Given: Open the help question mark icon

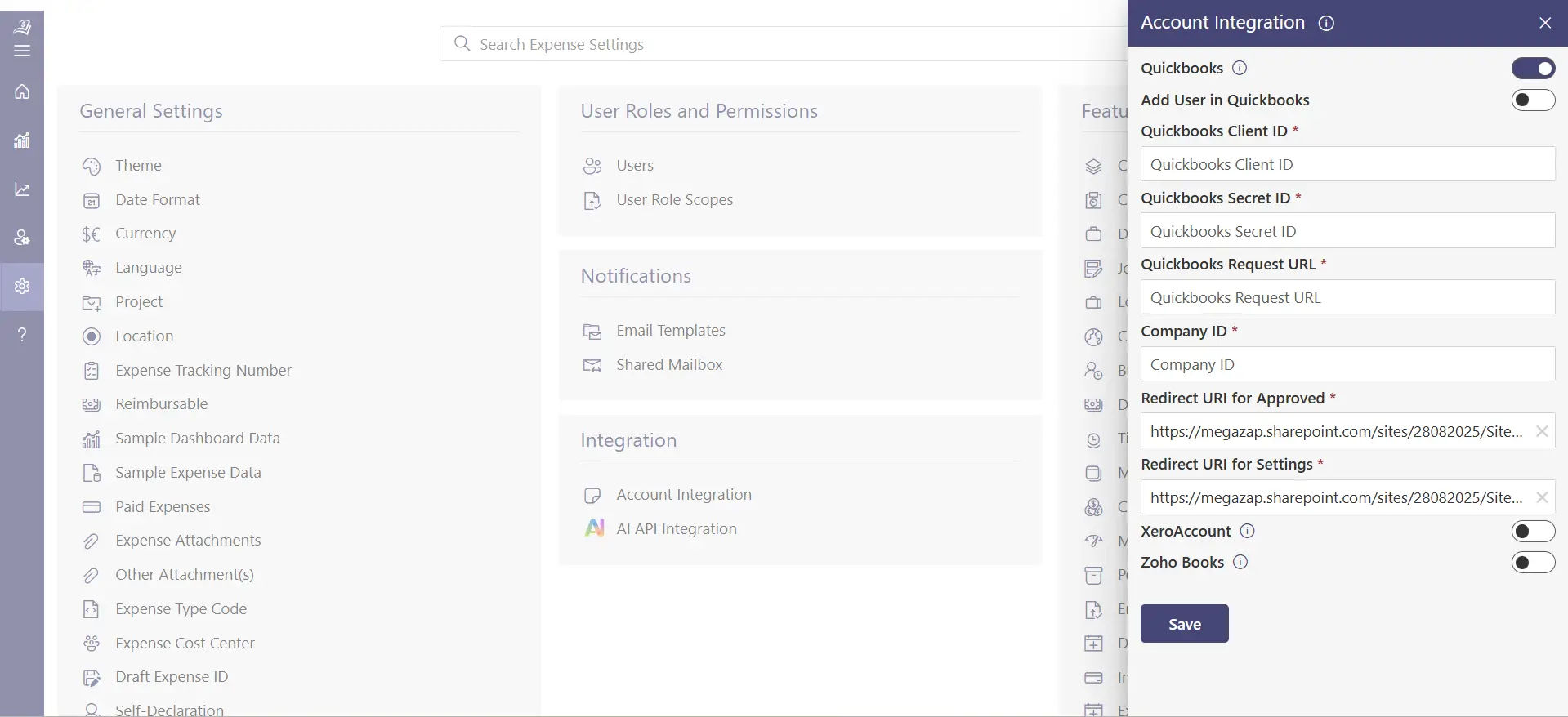Looking at the screenshot, I should click(x=22, y=334).
